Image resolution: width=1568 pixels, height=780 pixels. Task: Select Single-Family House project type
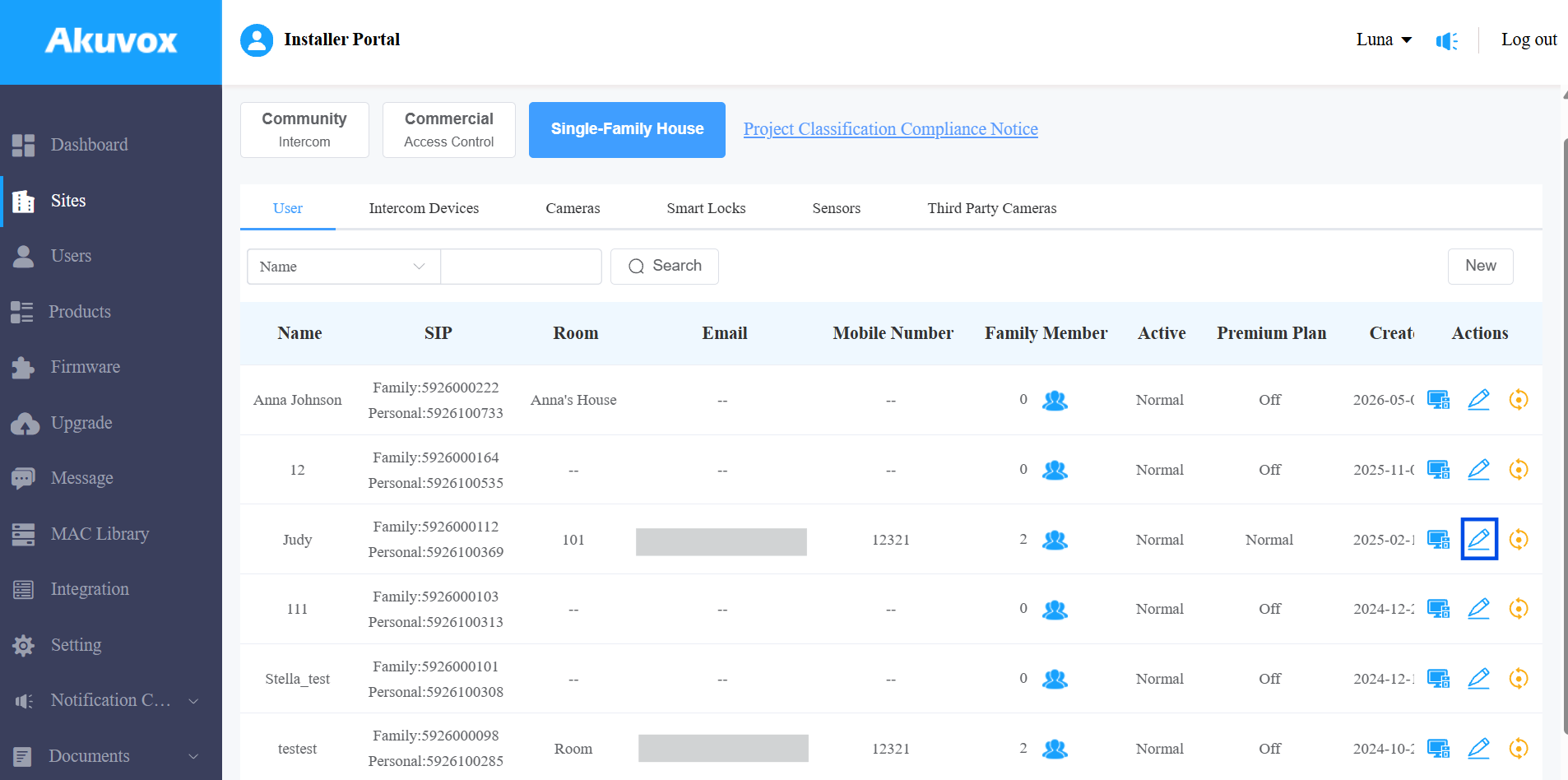tap(627, 130)
